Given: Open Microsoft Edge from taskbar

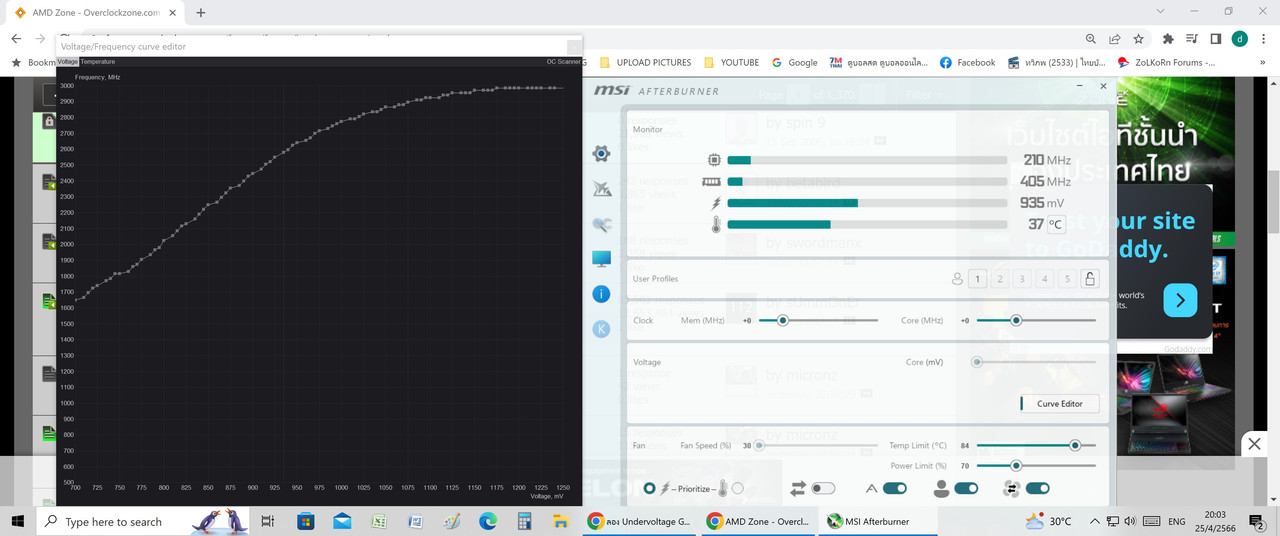Looking at the screenshot, I should coord(488,521).
